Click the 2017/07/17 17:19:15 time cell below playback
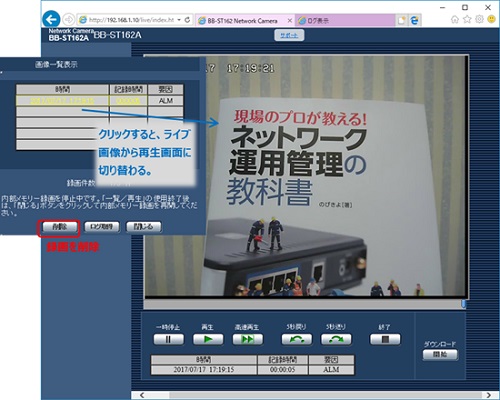Image resolution: width=500 pixels, height=400 pixels. 204,370
